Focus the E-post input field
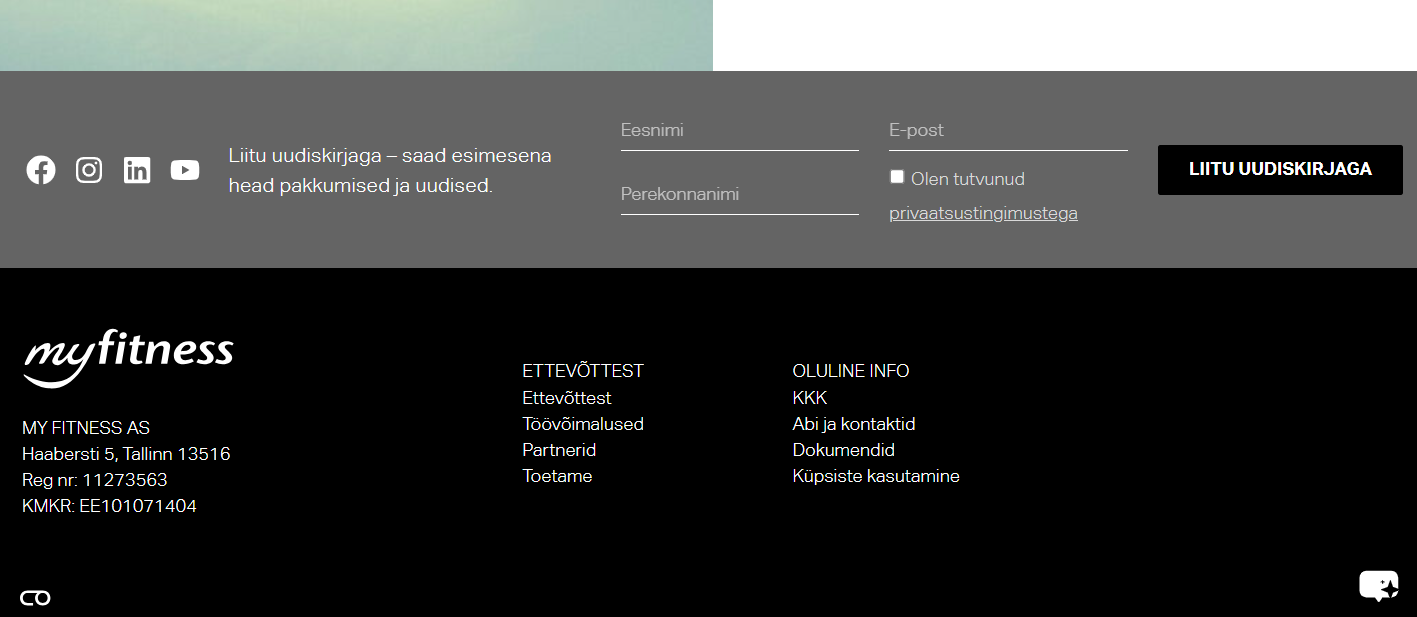The height and width of the screenshot is (617, 1417). click(1008, 131)
